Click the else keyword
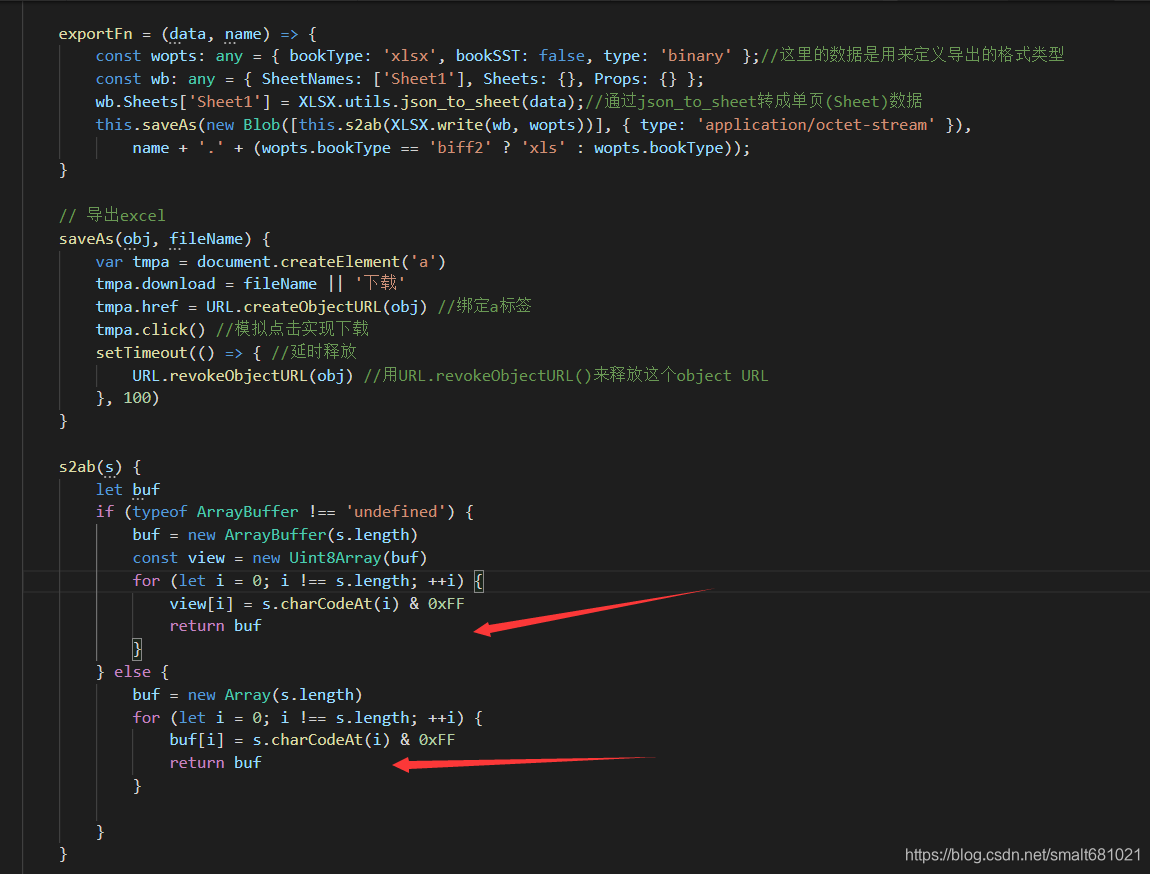 tap(132, 672)
